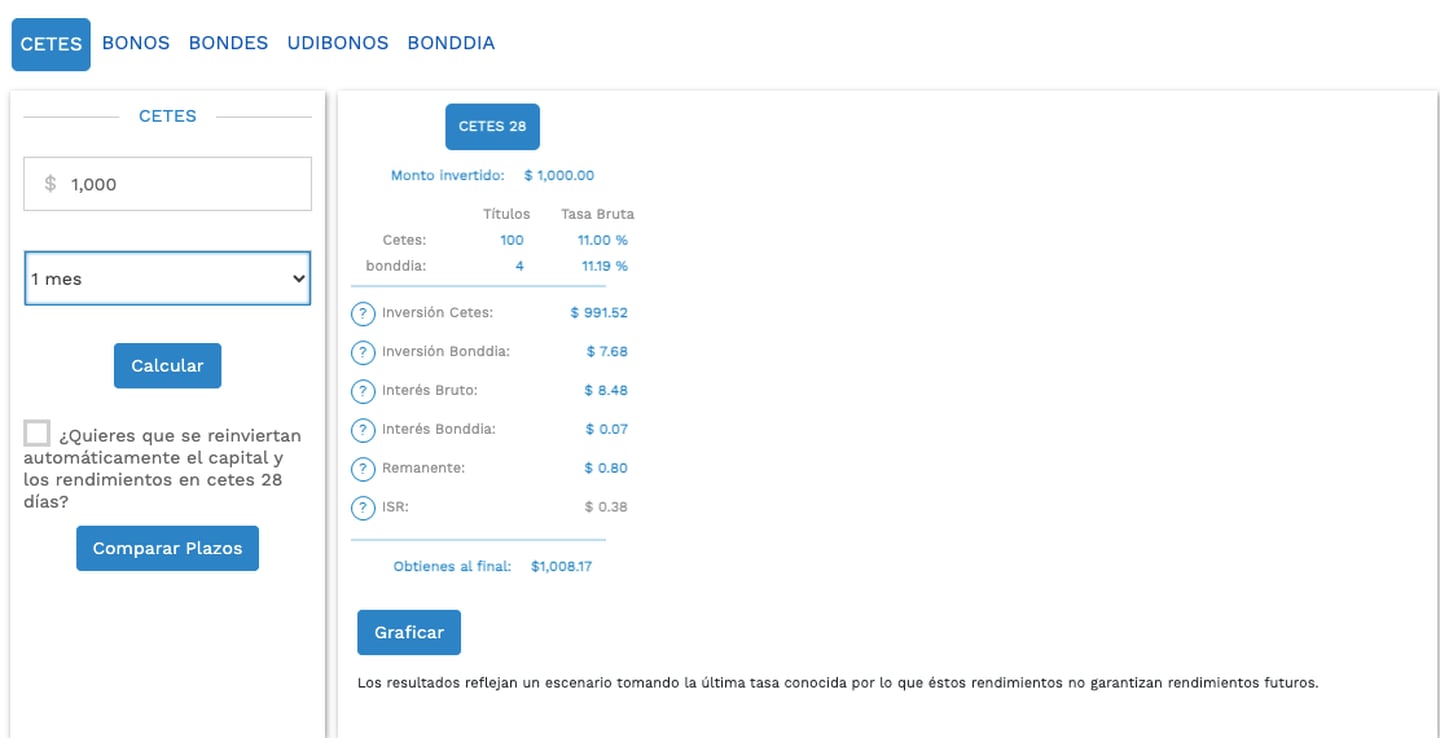Click the bonddia Tasa Bruta 11.19 %
1440x738 pixels.
pyautogui.click(x=605, y=266)
